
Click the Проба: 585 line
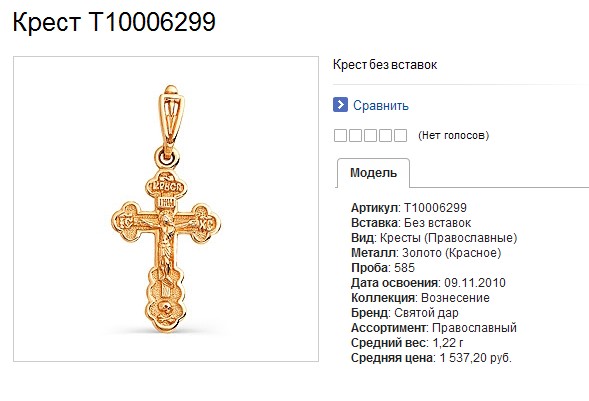pos(383,268)
